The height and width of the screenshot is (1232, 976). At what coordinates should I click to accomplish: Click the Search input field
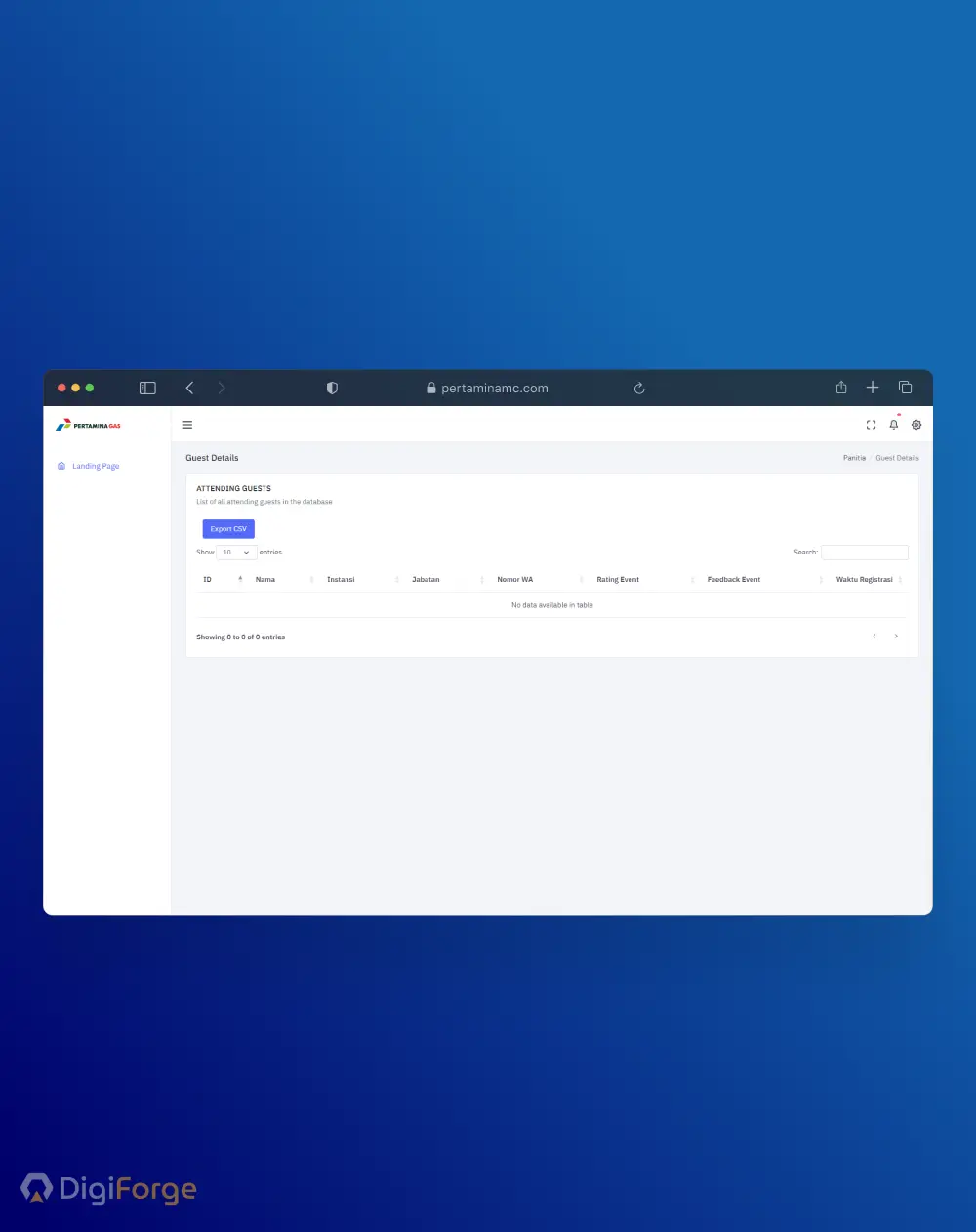pos(864,553)
